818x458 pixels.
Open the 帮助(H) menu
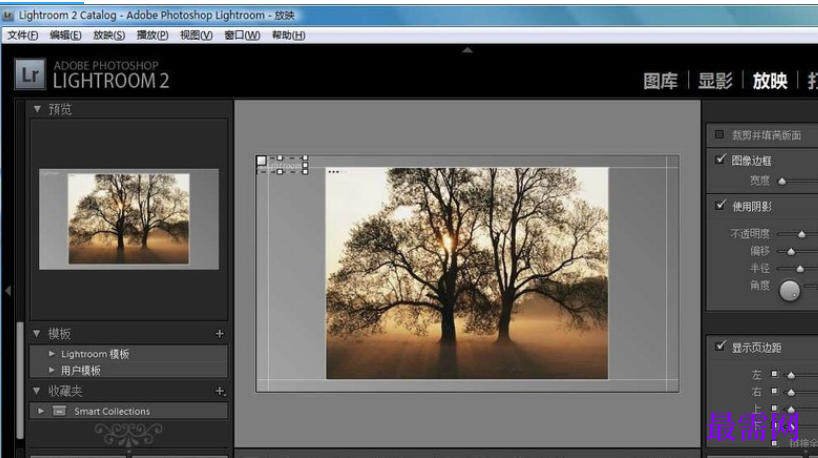(288, 35)
